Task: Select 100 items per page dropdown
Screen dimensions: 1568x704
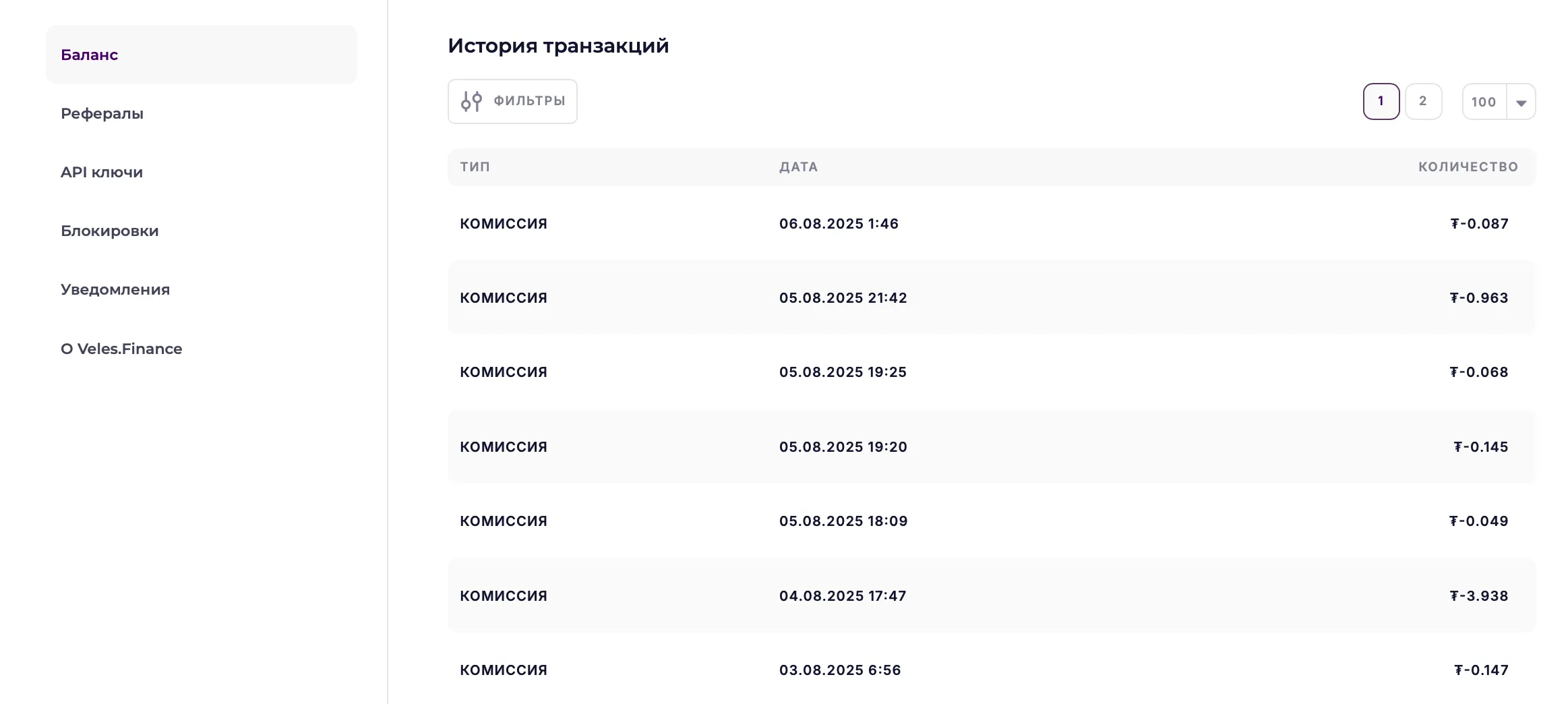Action: [1484, 102]
